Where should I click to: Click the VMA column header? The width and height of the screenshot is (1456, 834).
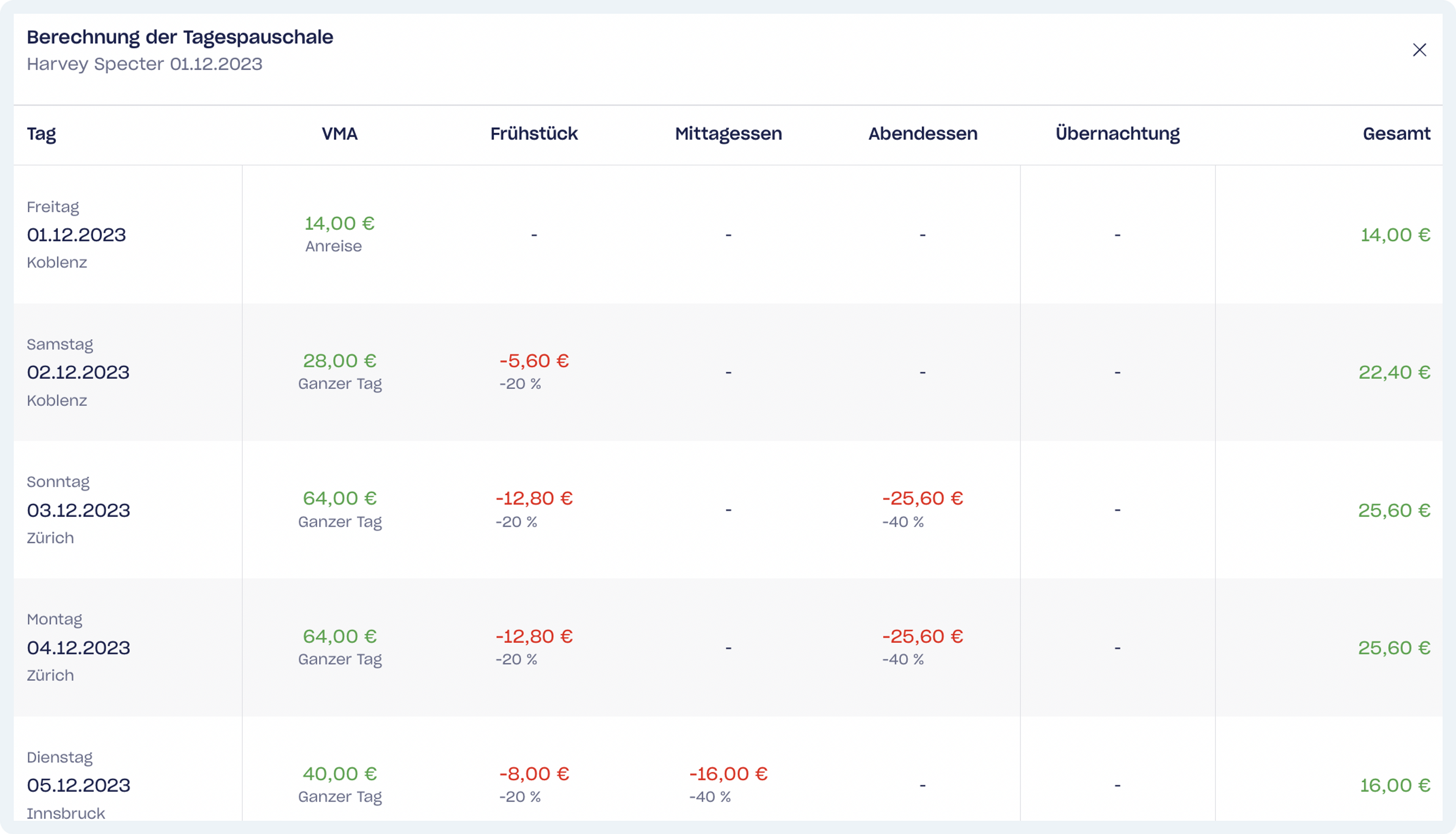pos(339,134)
